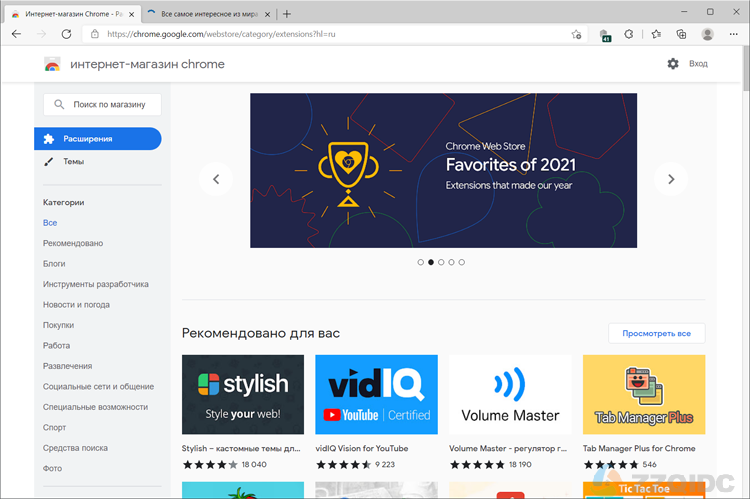The height and width of the screenshot is (499, 750).
Task: Click the vidIQ 9 223 rating count
Action: point(385,465)
